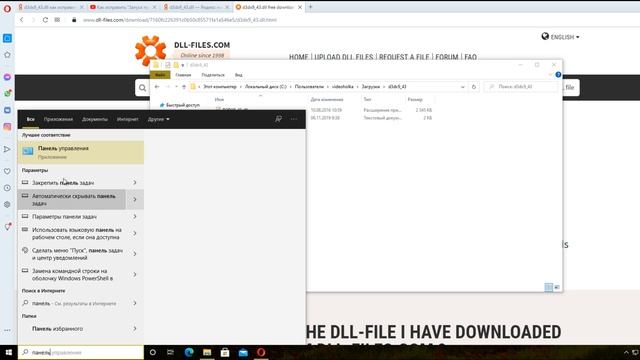Click Explorer search field
Image resolution: width=640 pixels, height=360 pixels.
[521, 87]
